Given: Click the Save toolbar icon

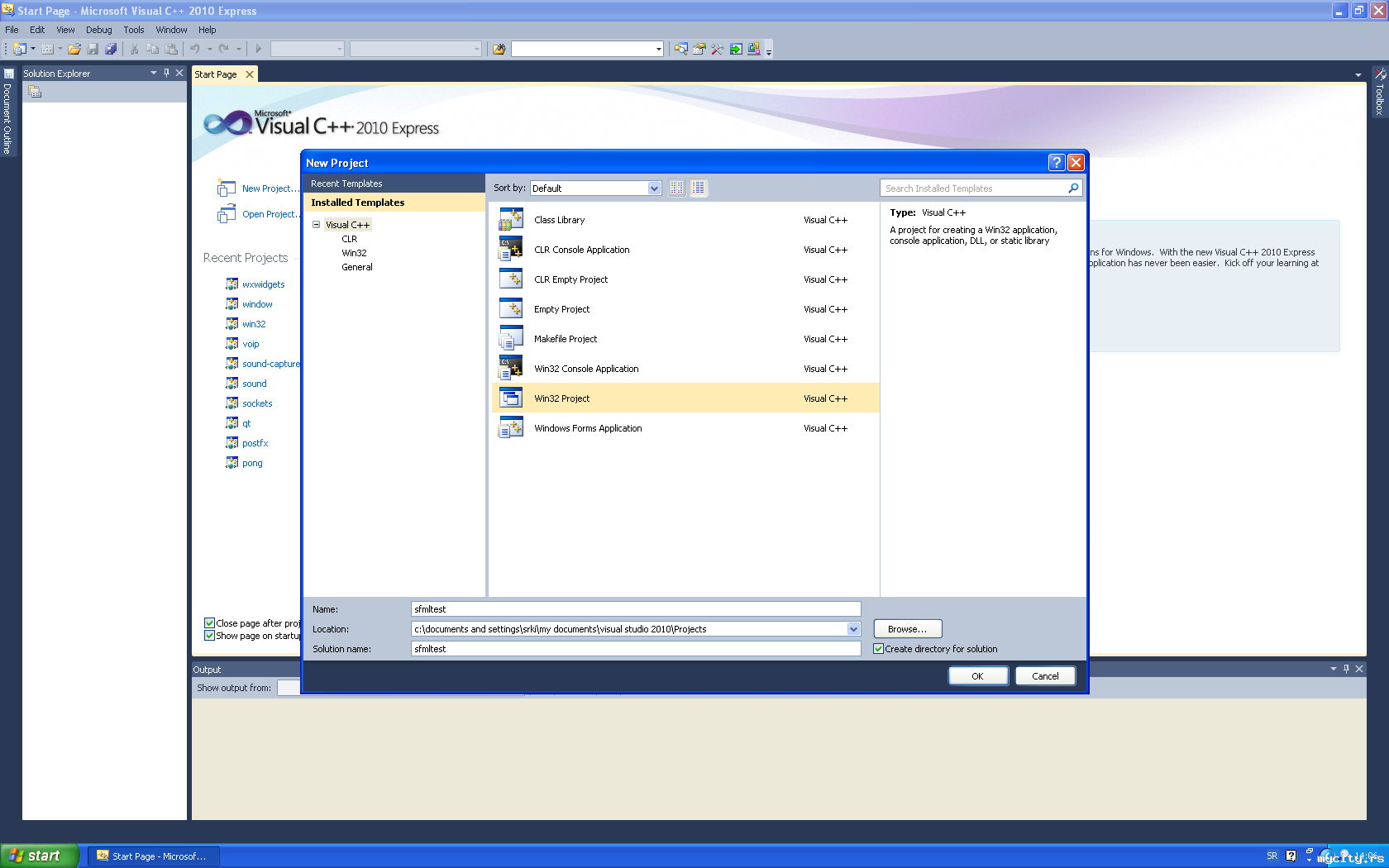Looking at the screenshot, I should coord(93,49).
